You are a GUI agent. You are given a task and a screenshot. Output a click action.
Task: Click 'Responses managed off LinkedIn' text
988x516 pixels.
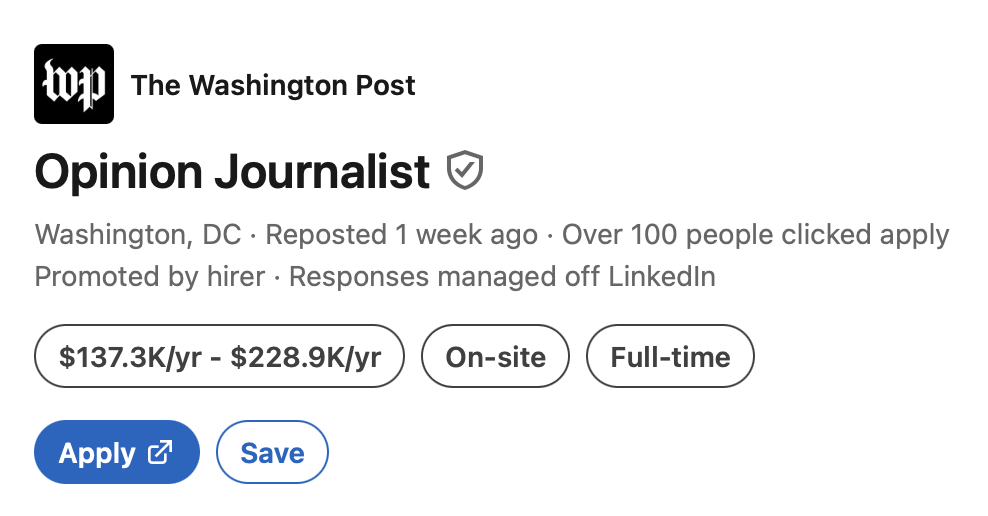click(502, 276)
